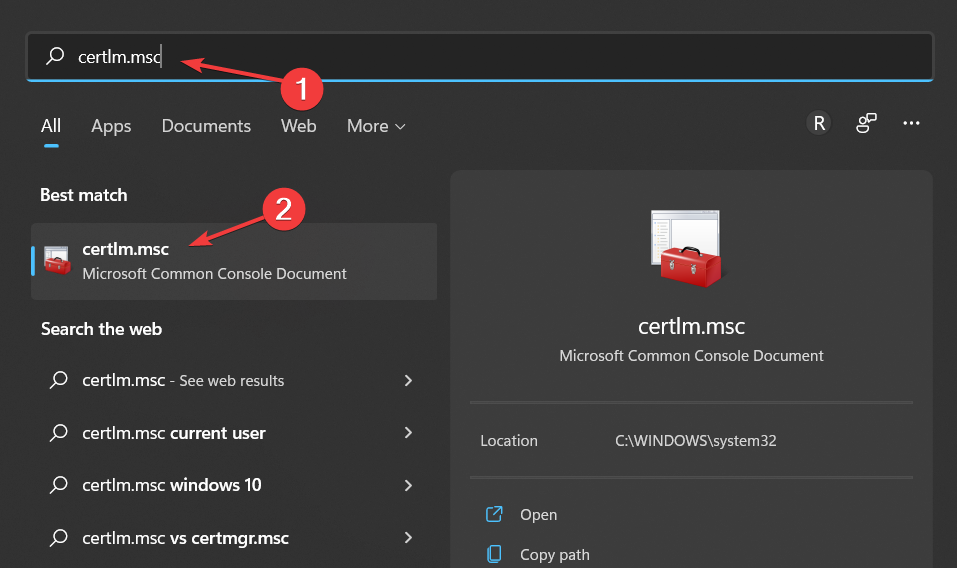Image resolution: width=957 pixels, height=568 pixels.
Task: Click the 'Search the web' heading
Action: click(x=101, y=329)
